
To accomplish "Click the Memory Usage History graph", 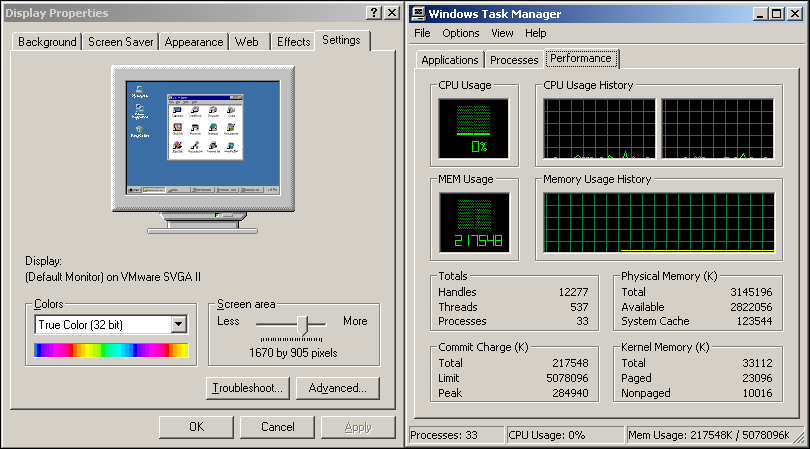I will [x=659, y=223].
